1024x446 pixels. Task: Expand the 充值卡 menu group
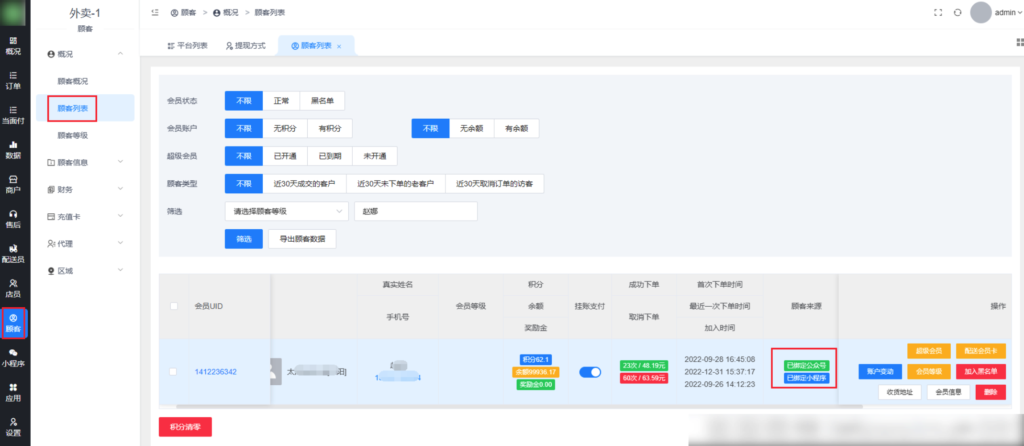[86, 216]
